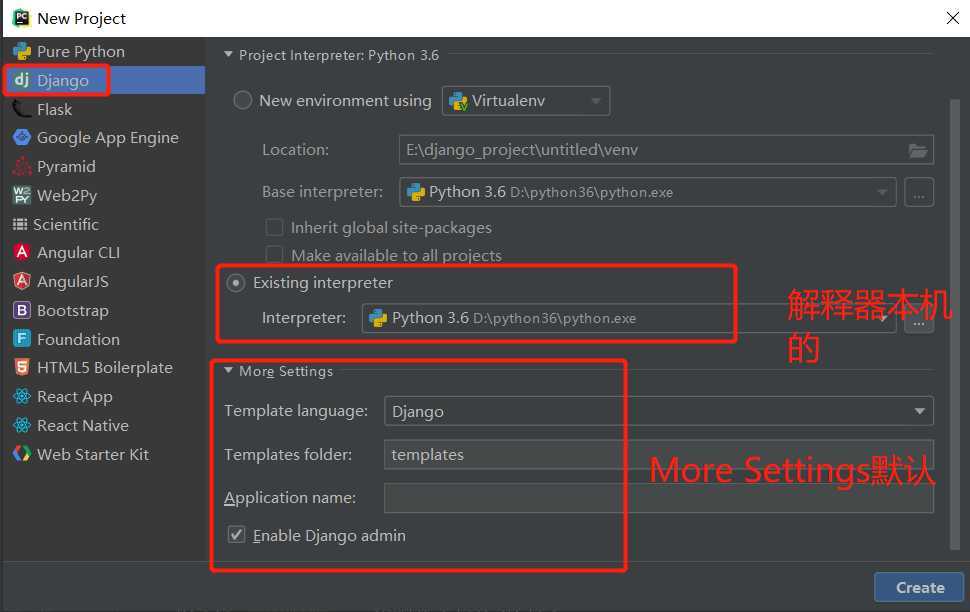Click the Bootstrap B icon
970x612 pixels.
[x=22, y=310]
